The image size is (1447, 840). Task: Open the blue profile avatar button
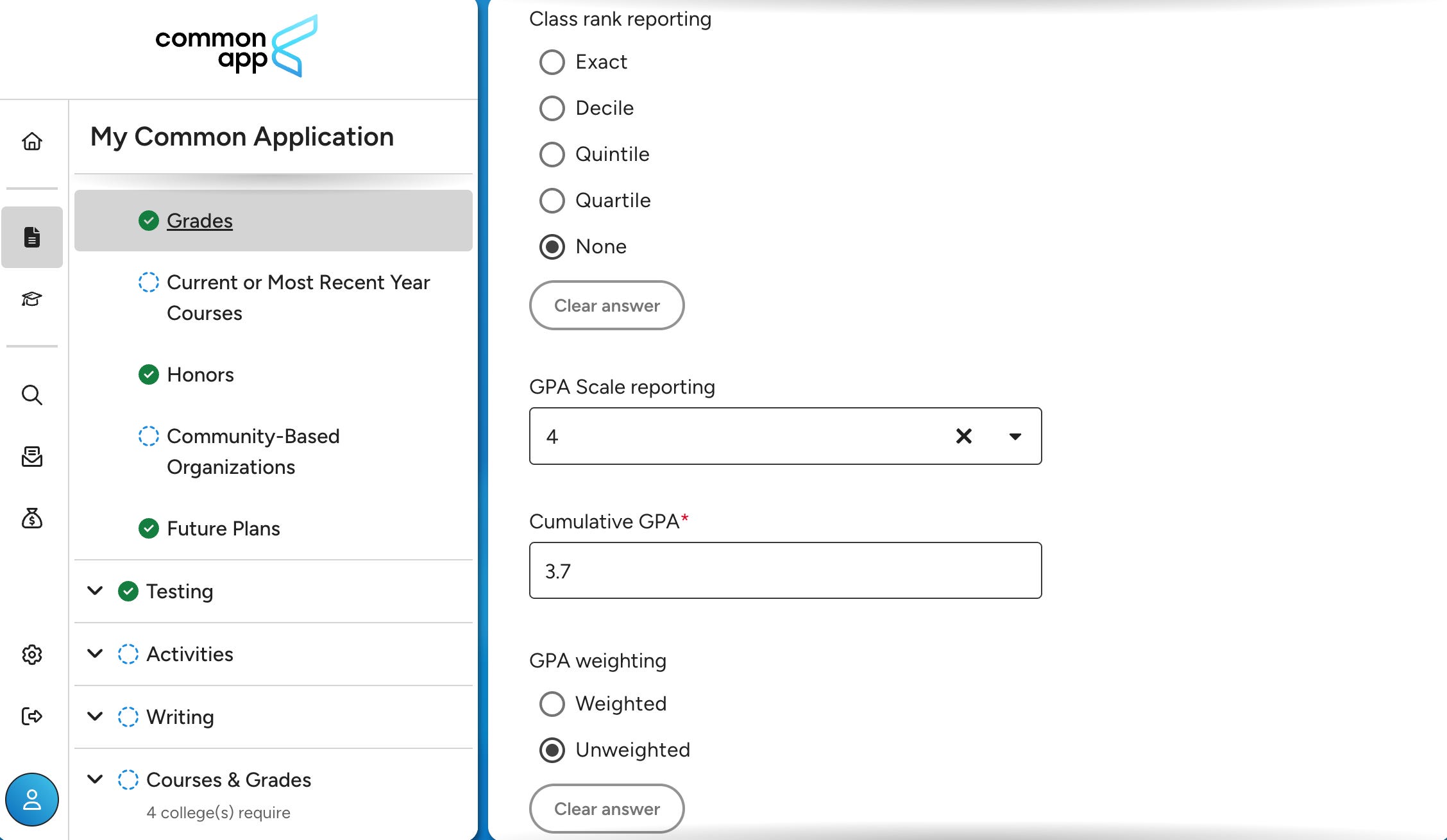click(32, 800)
